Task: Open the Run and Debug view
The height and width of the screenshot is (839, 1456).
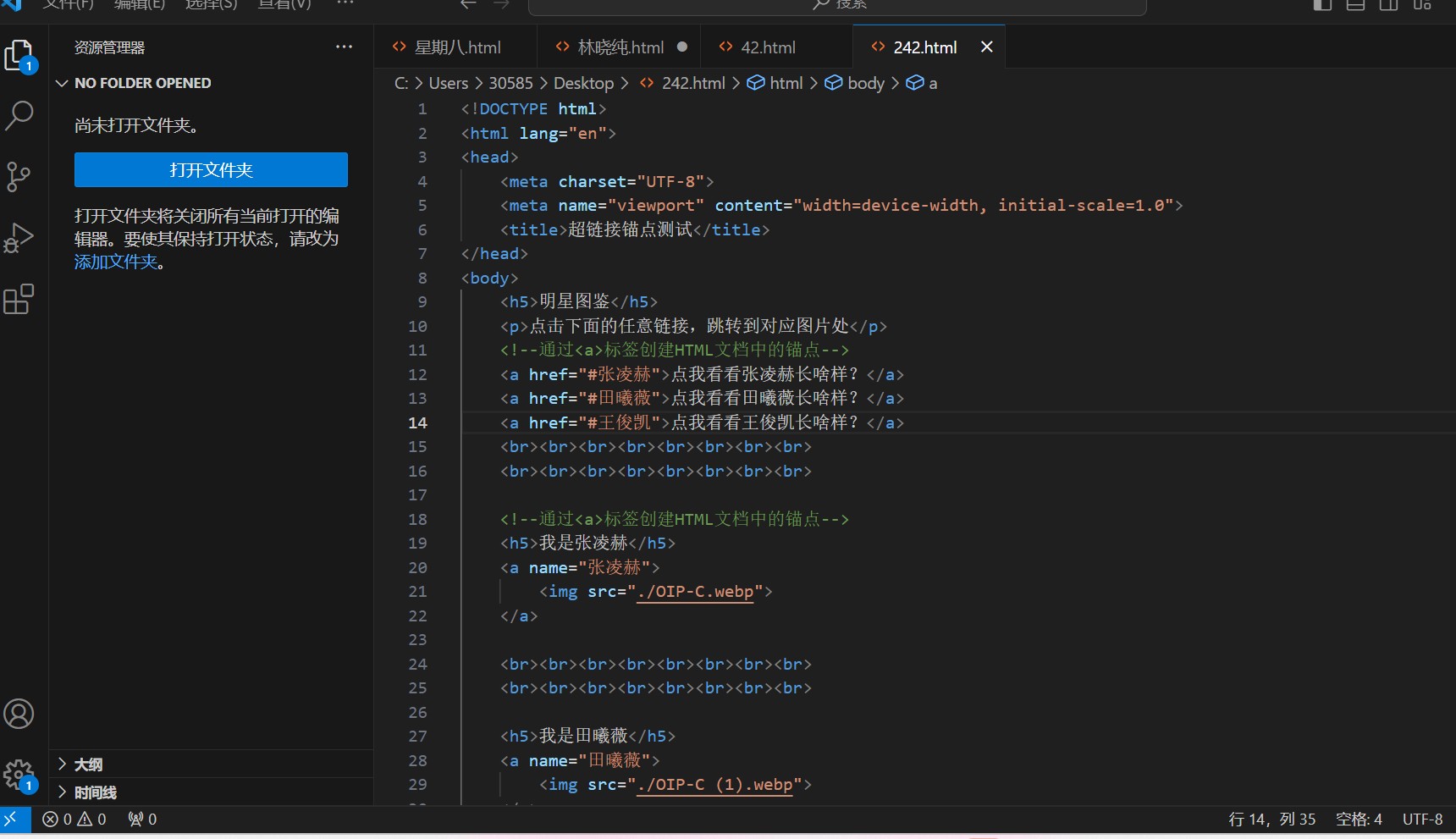Action: (x=19, y=238)
